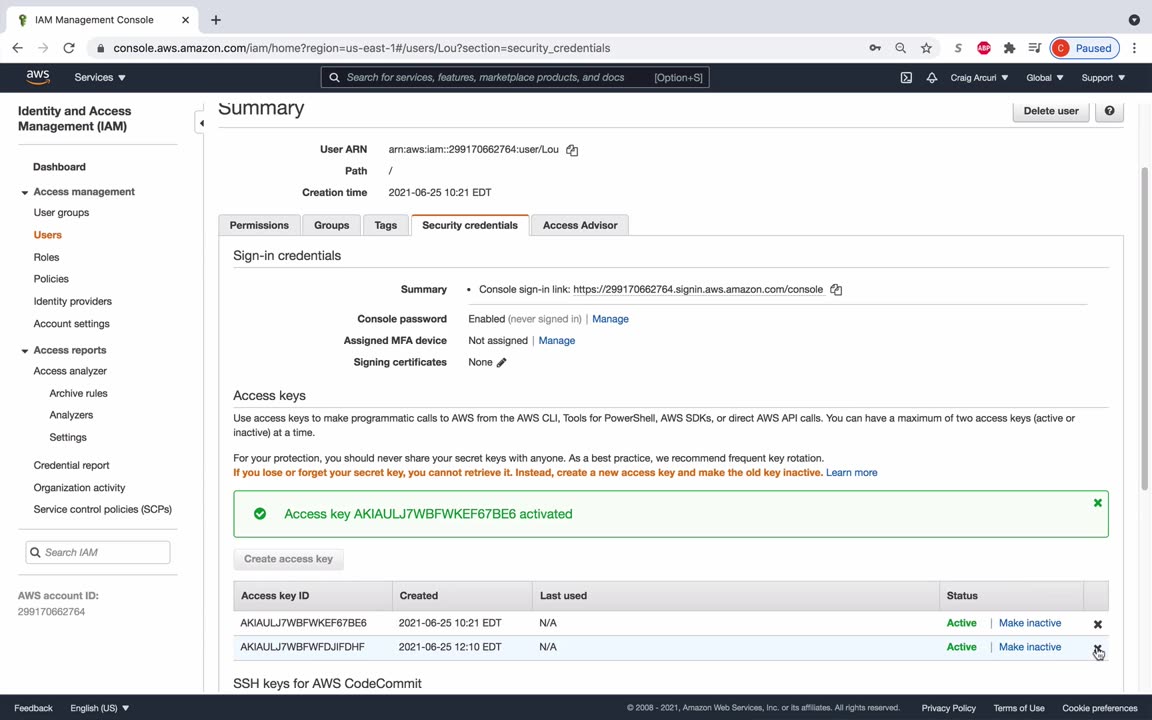
Task: Click the Search IAM input field
Action: coord(98,552)
